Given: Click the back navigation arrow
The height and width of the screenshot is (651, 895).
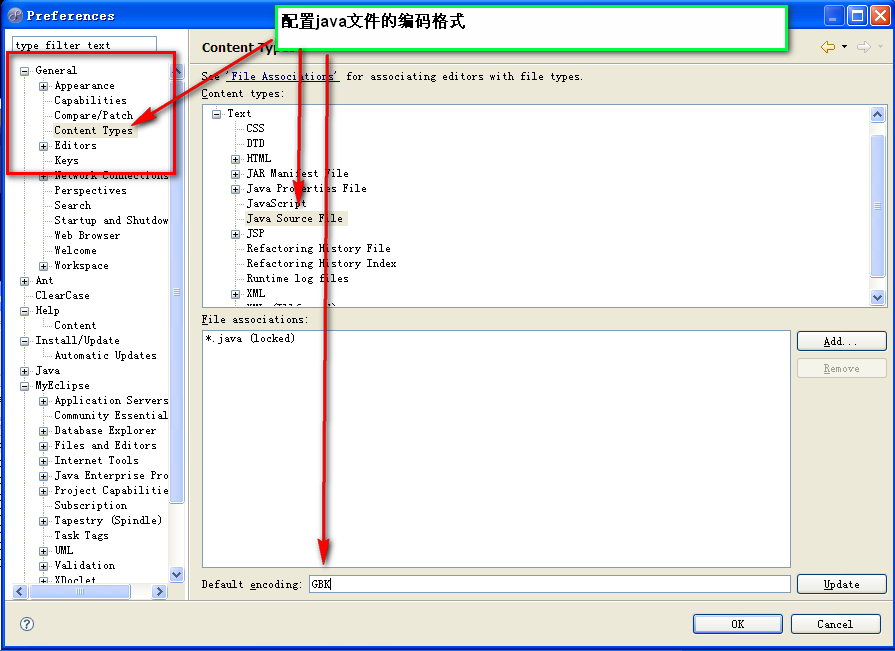Looking at the screenshot, I should [x=827, y=45].
